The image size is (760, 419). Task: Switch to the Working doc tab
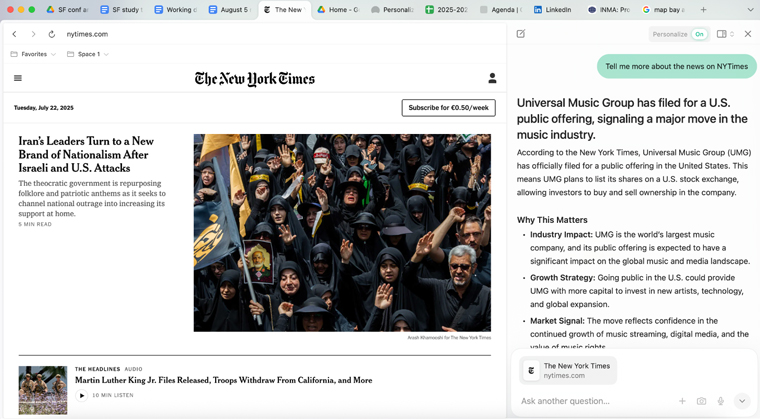[175, 10]
